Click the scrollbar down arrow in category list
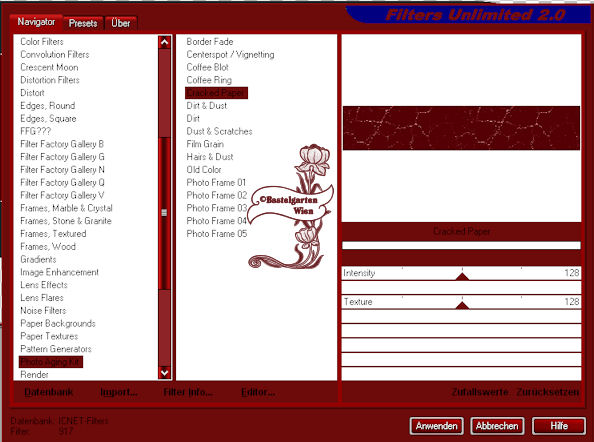 click(x=164, y=372)
